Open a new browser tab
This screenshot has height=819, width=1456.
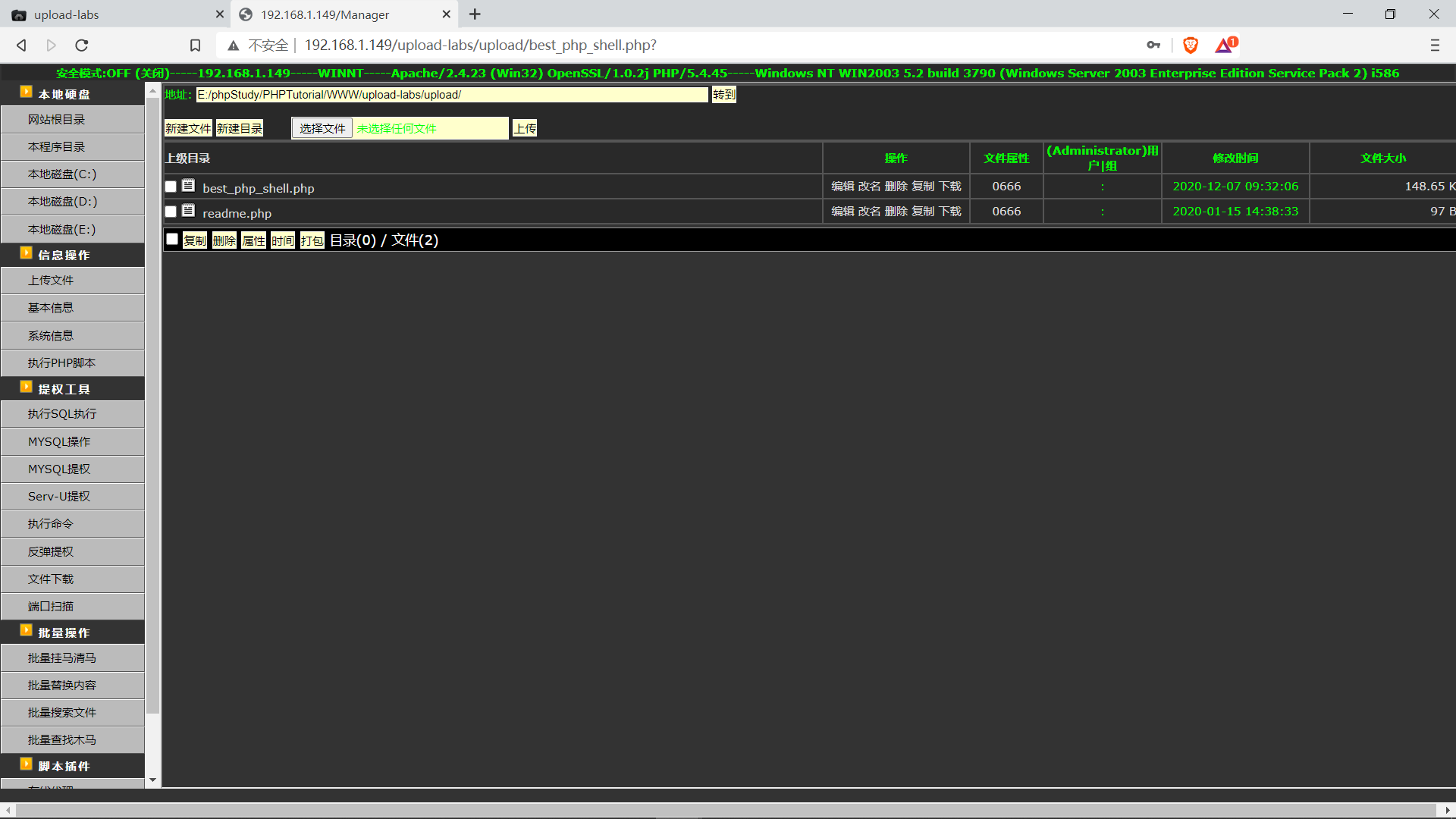(475, 14)
